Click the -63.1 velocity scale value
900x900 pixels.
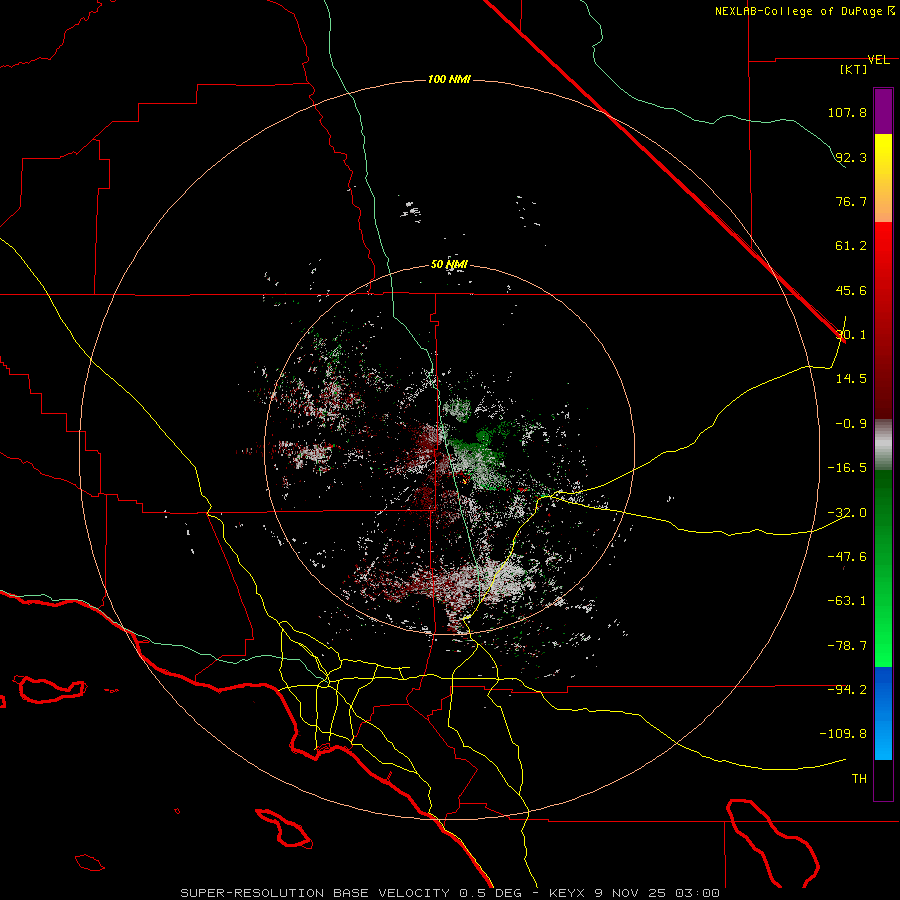tap(847, 601)
